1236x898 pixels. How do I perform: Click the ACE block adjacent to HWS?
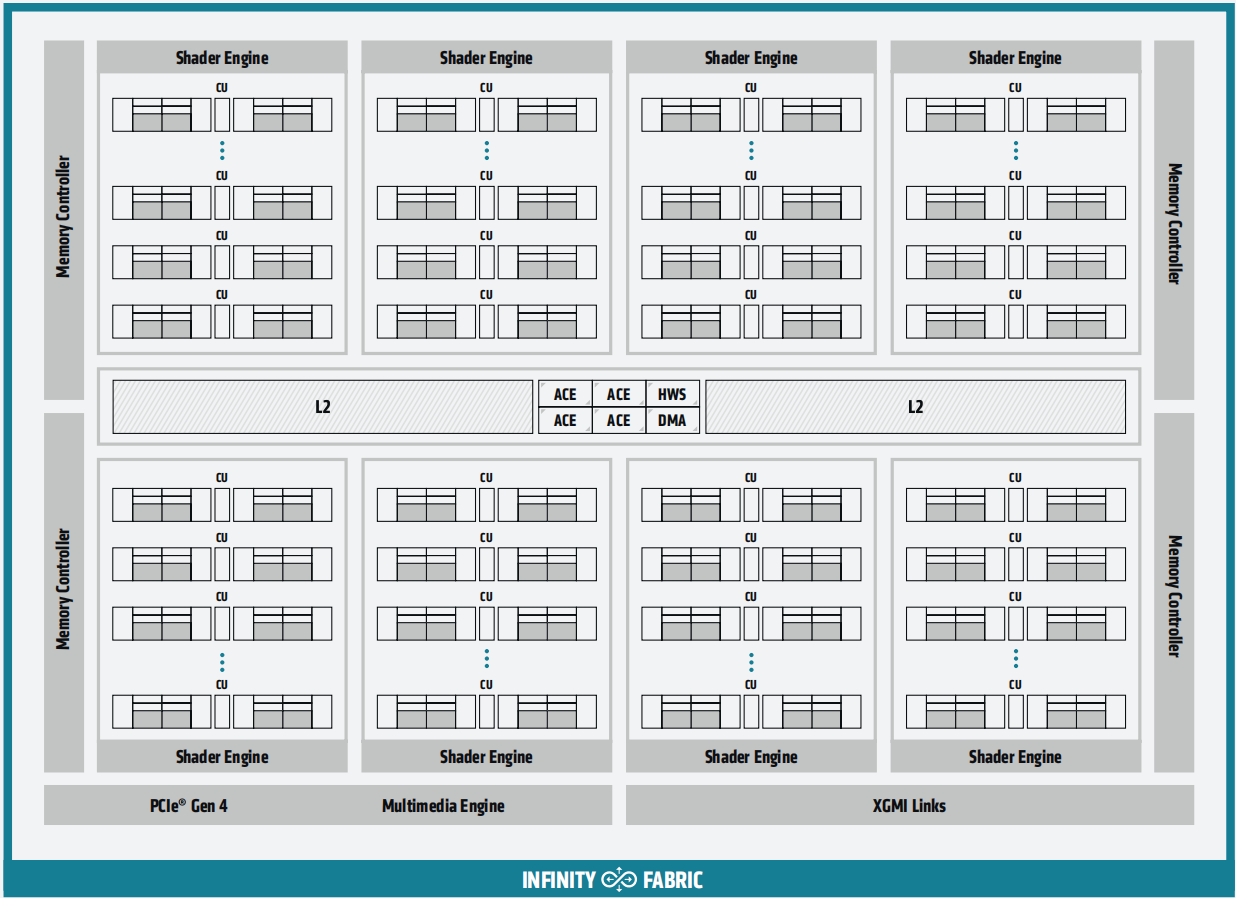[619, 394]
